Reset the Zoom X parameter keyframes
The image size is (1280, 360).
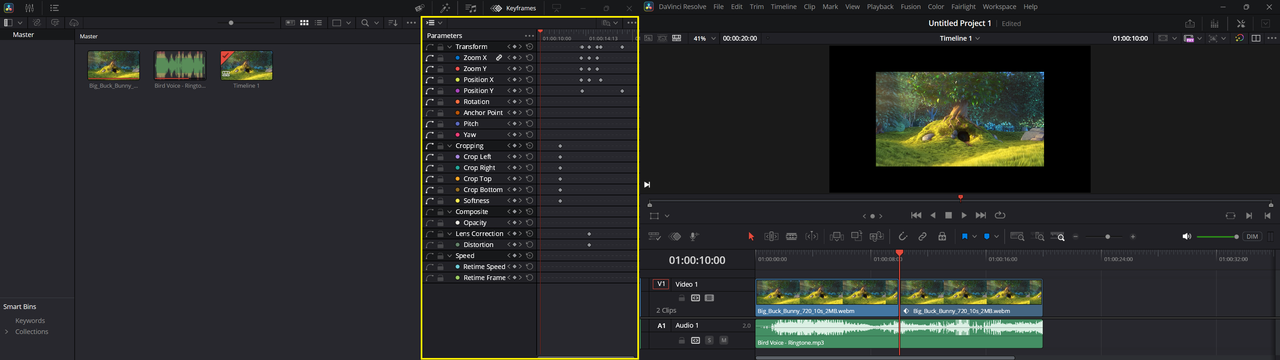529,58
